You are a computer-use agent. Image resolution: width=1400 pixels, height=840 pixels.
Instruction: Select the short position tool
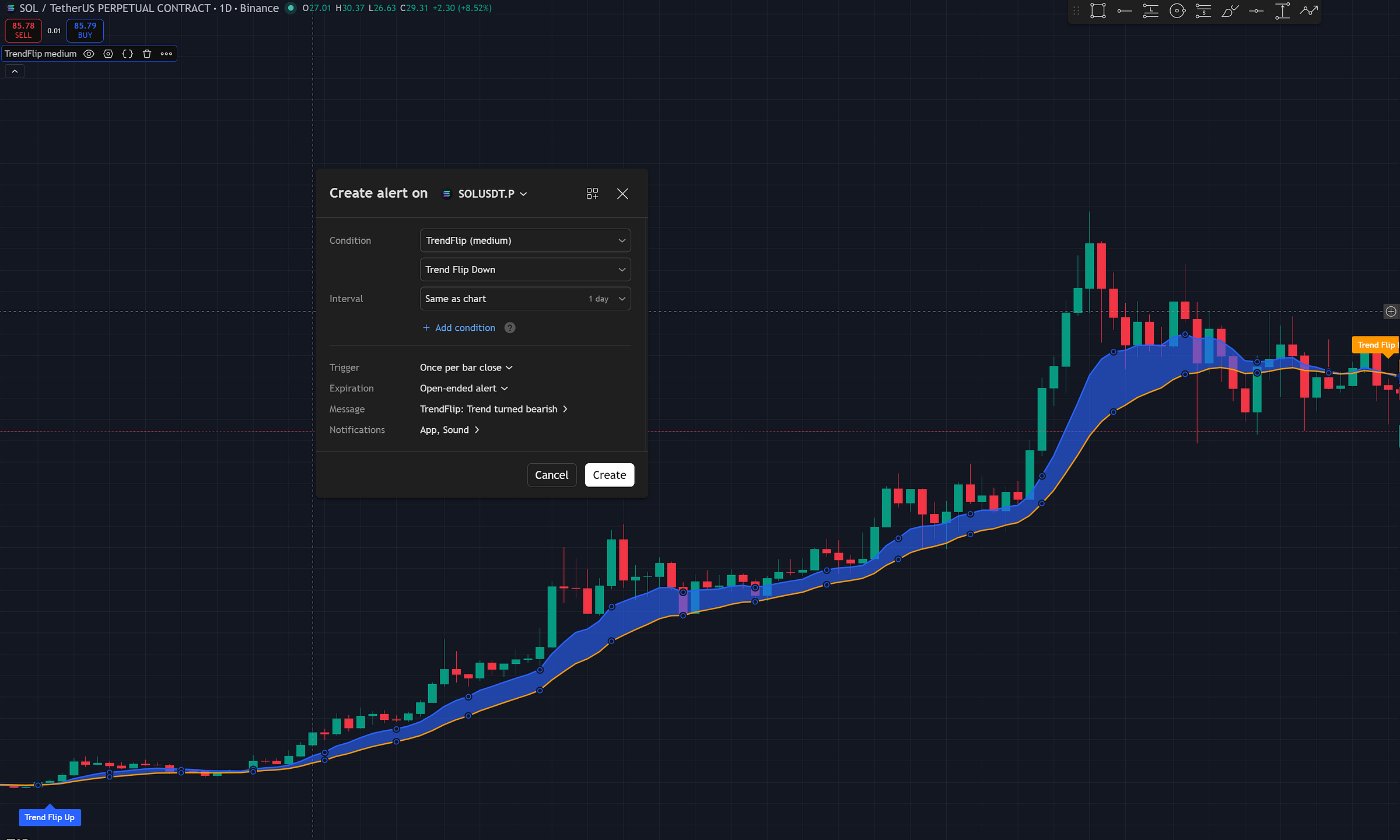click(x=1203, y=10)
